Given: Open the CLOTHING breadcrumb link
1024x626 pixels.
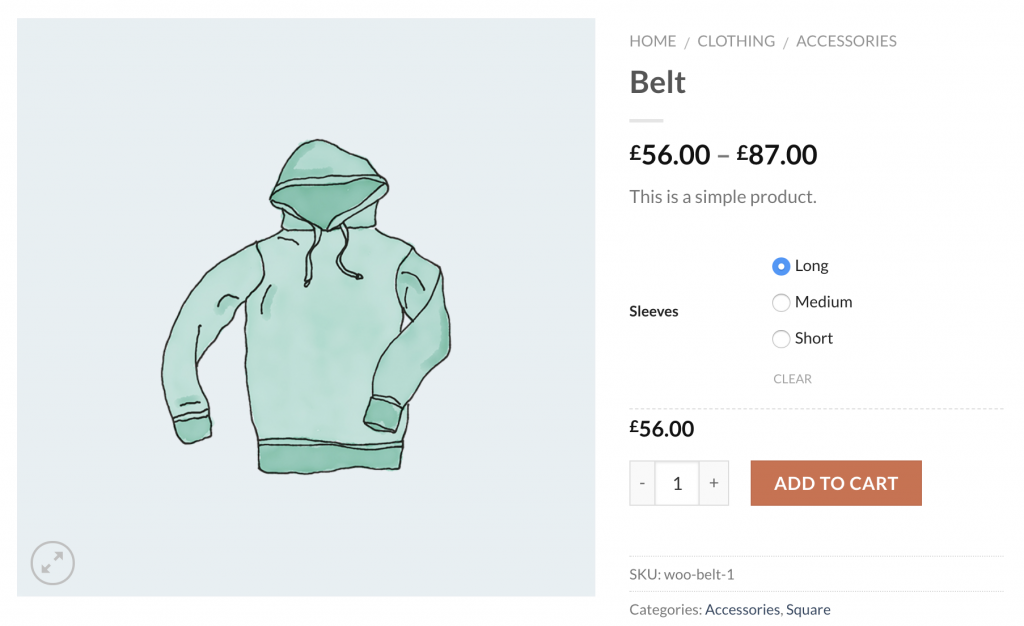Looking at the screenshot, I should coord(736,41).
